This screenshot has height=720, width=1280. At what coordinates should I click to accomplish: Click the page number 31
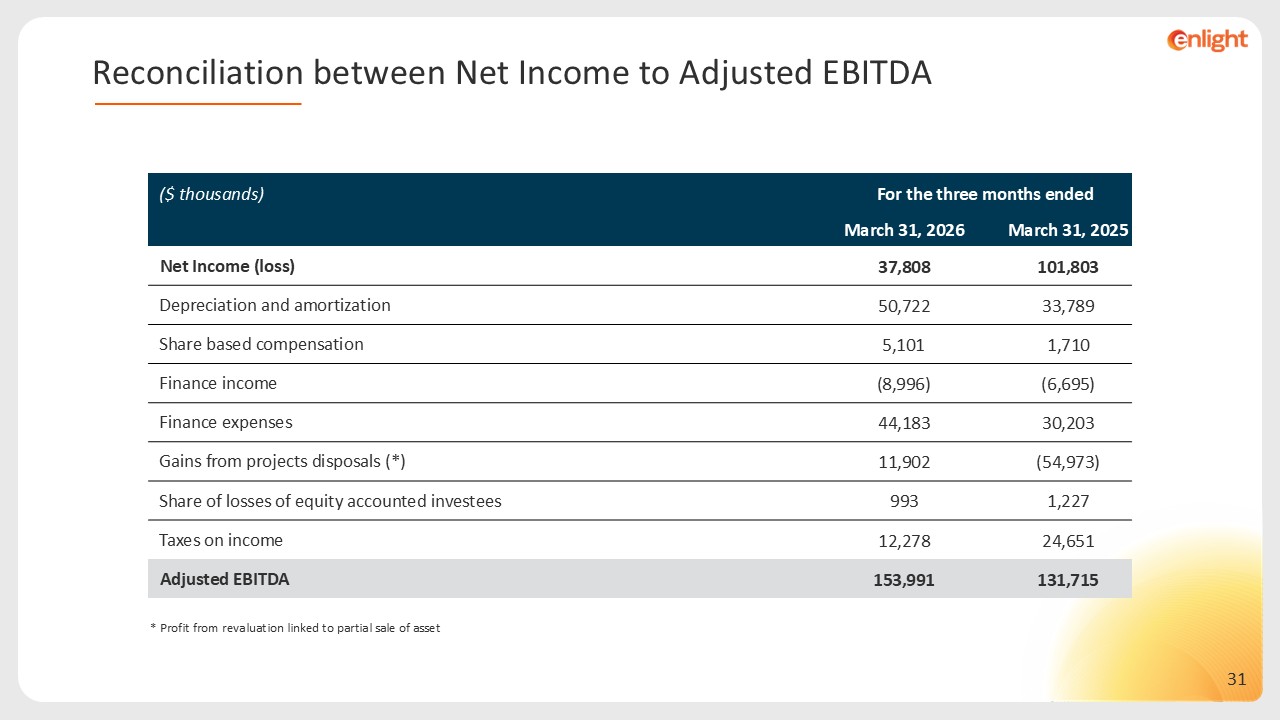[x=1237, y=680]
